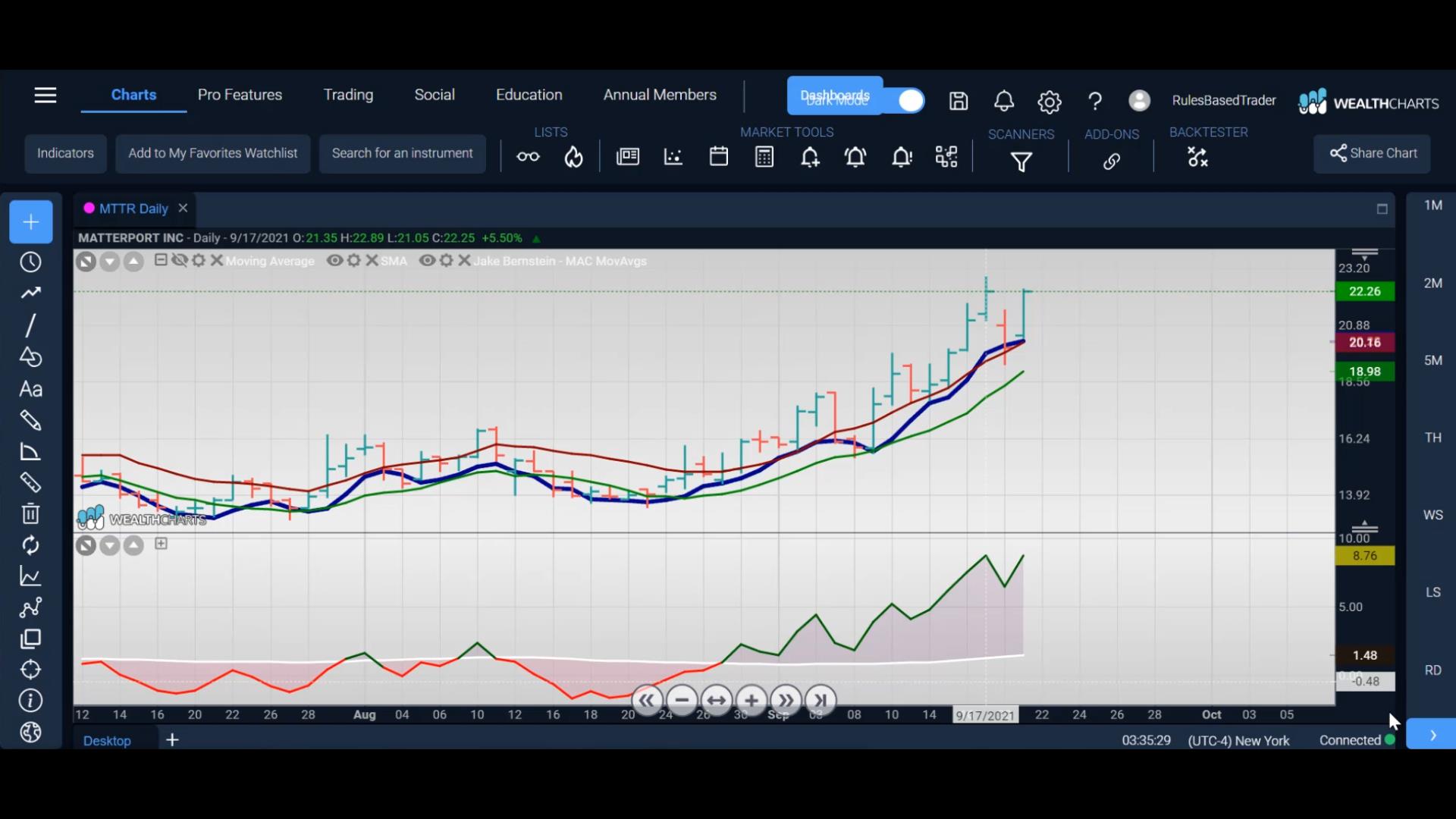Open the news market tool icon

pyautogui.click(x=628, y=157)
